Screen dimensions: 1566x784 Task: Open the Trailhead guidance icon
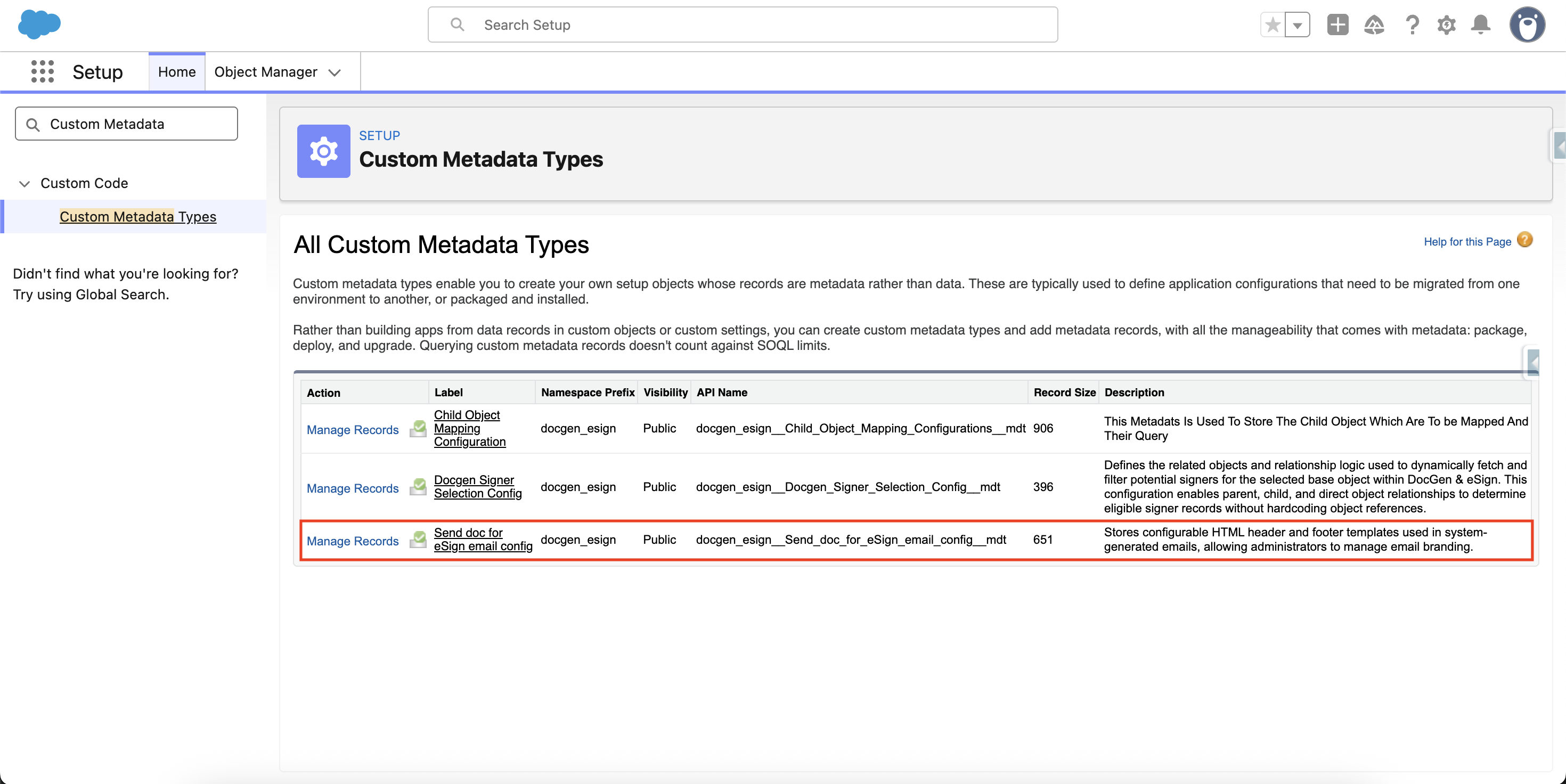point(1374,25)
